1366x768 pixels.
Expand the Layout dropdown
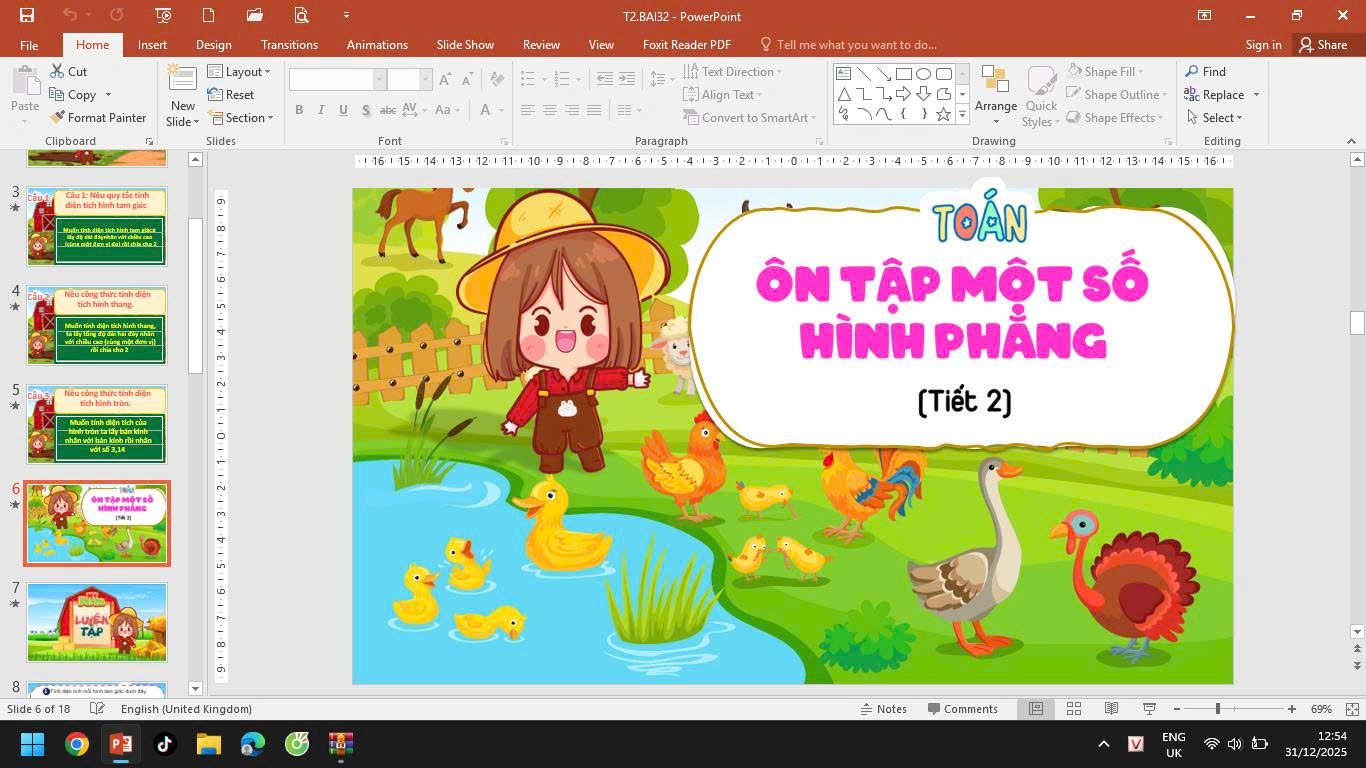coord(239,72)
